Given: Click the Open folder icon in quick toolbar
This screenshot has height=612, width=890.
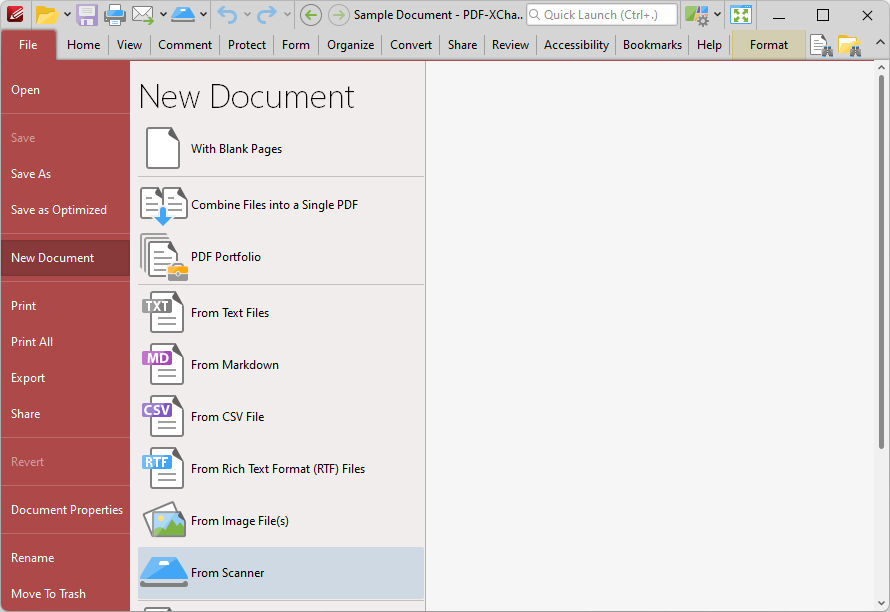Looking at the screenshot, I should click(47, 15).
